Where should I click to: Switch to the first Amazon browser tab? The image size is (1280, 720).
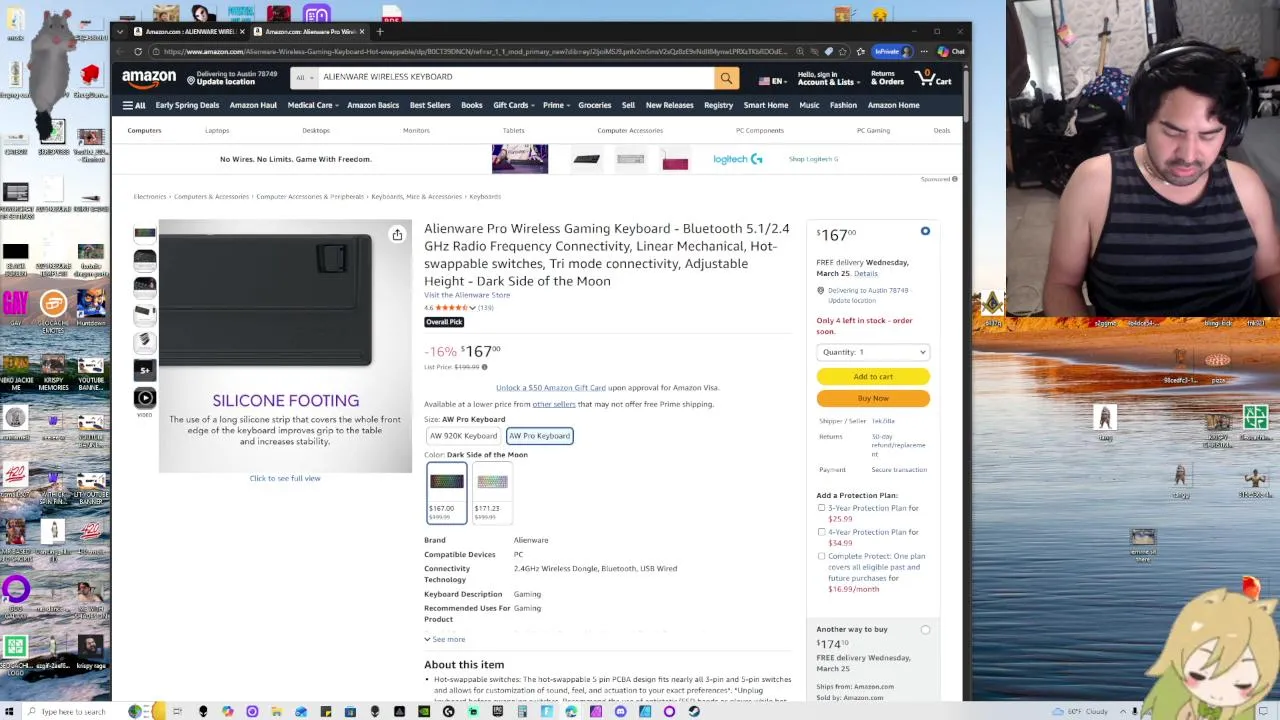point(187,31)
